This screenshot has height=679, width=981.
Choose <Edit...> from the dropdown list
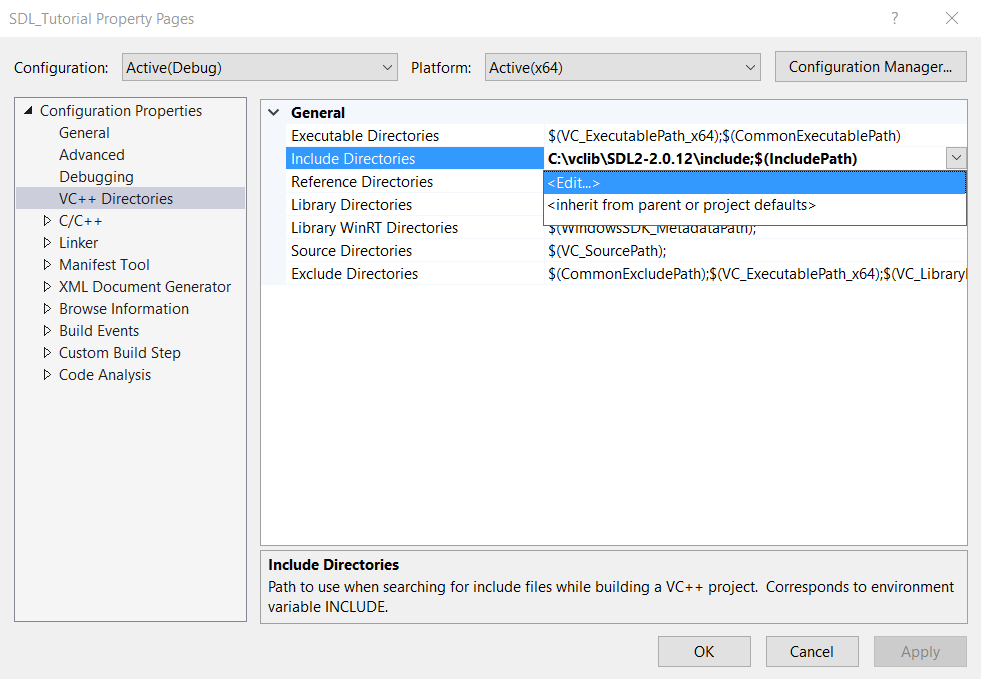pos(755,183)
